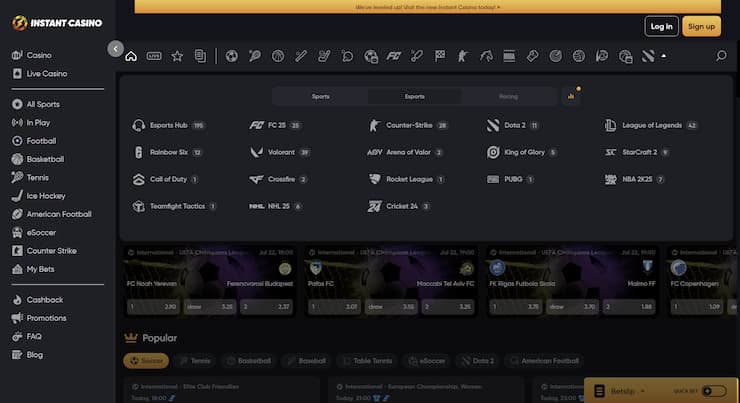
Task: Open League of Legends category
Action: click(651, 126)
